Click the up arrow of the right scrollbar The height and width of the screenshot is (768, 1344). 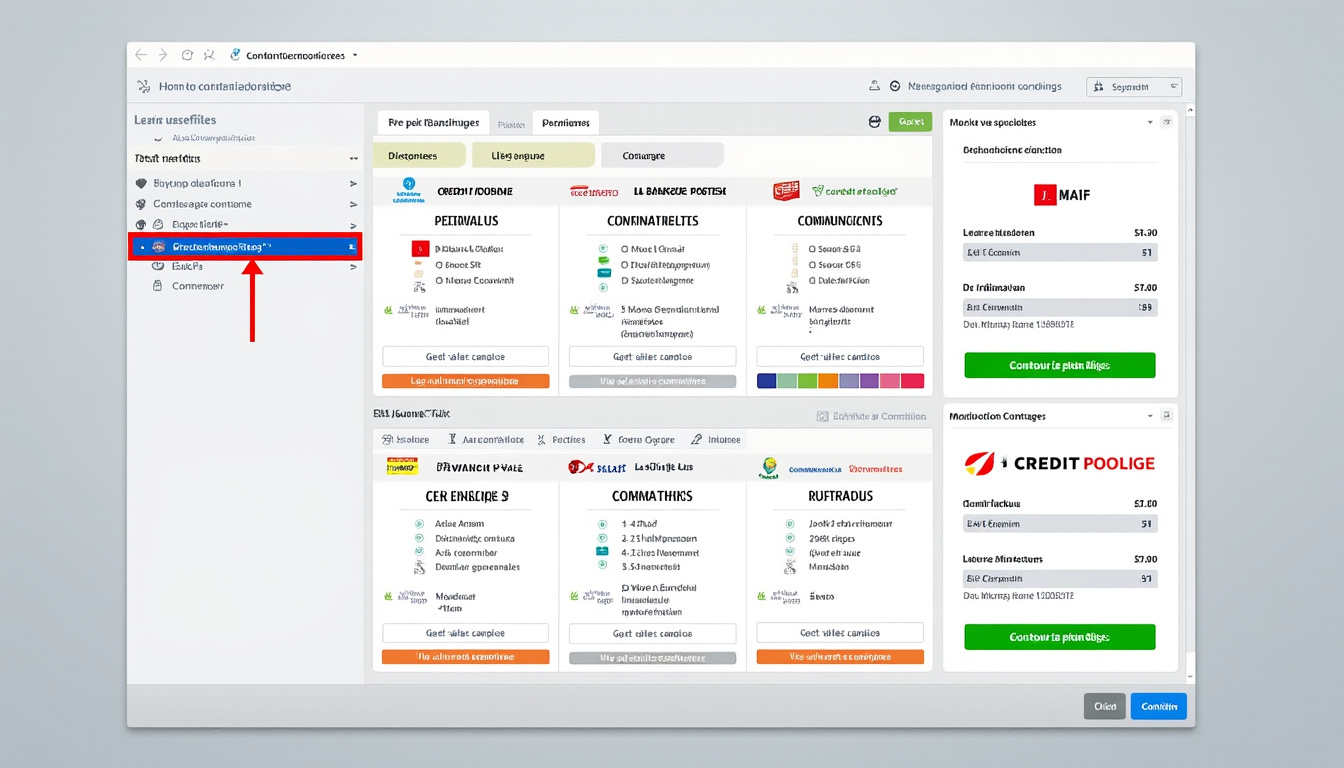click(x=1190, y=110)
